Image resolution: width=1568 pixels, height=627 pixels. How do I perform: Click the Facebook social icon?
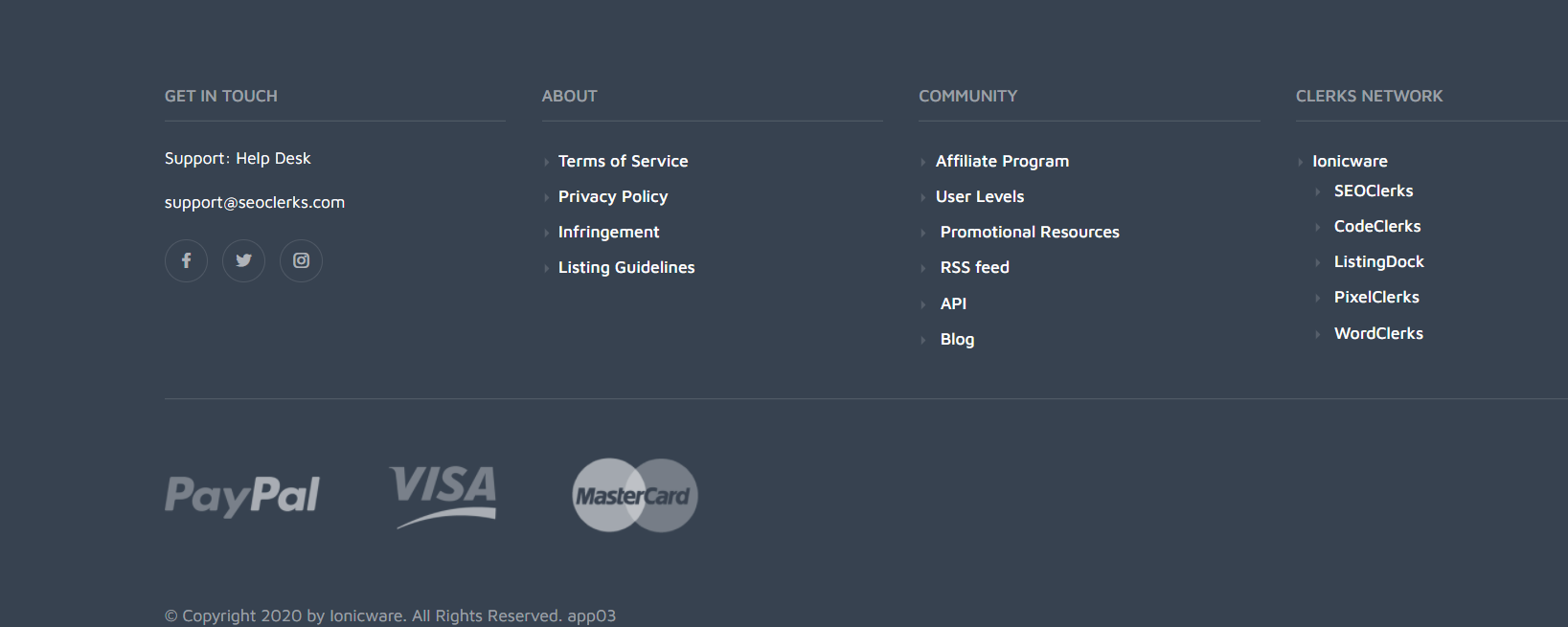(186, 260)
